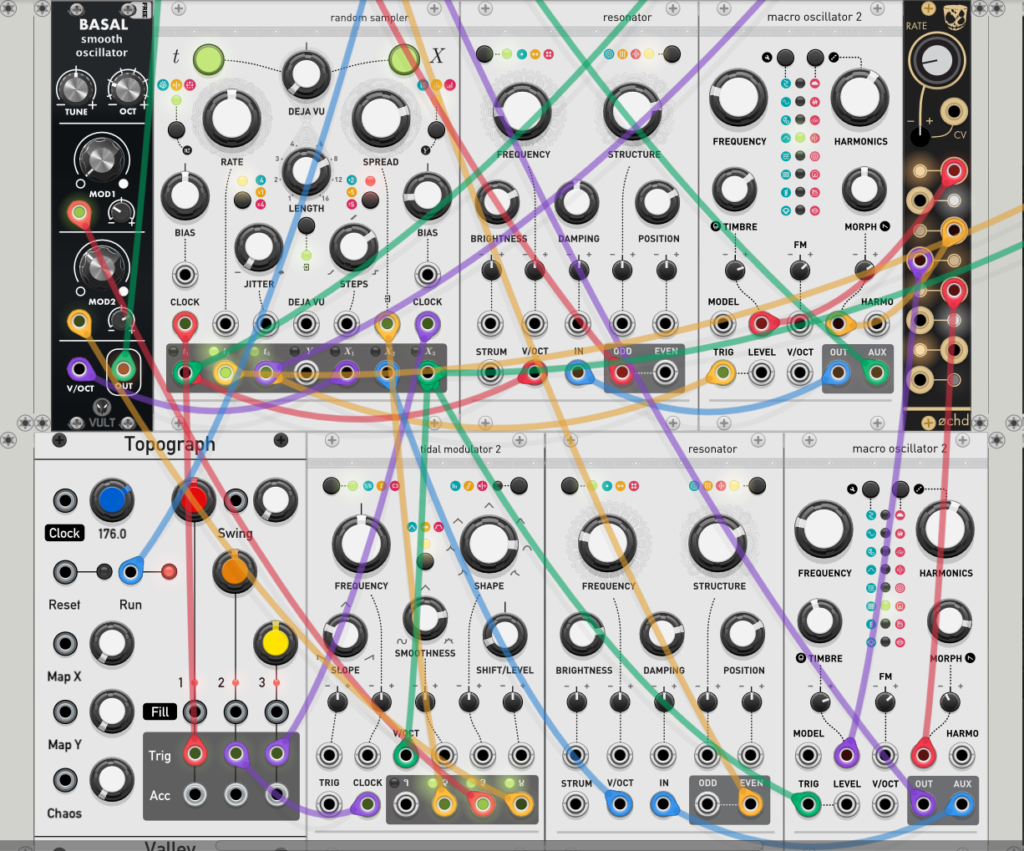
Task: Click top resonator STRUM input jack
Action: (x=490, y=373)
